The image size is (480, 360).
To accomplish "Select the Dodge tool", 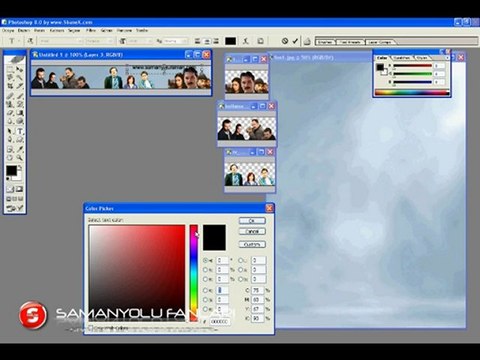I will (20, 121).
